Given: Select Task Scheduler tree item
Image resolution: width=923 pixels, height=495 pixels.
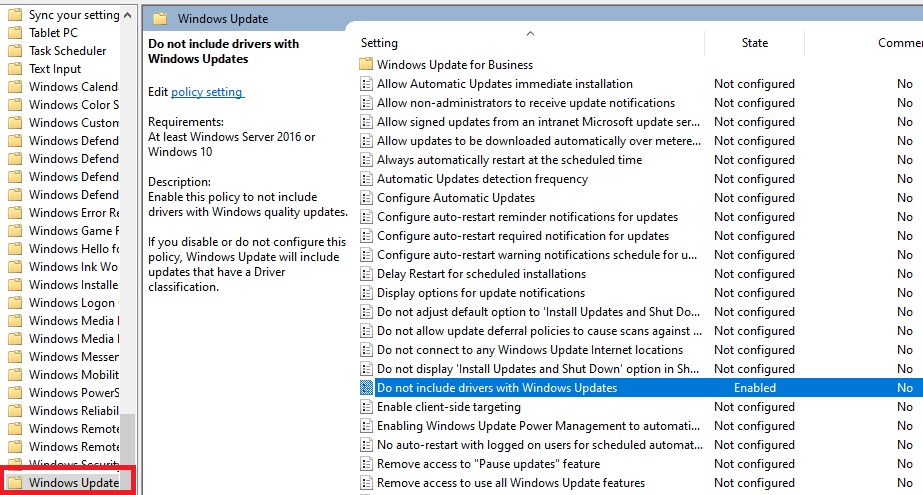Looking at the screenshot, I should pos(68,51).
